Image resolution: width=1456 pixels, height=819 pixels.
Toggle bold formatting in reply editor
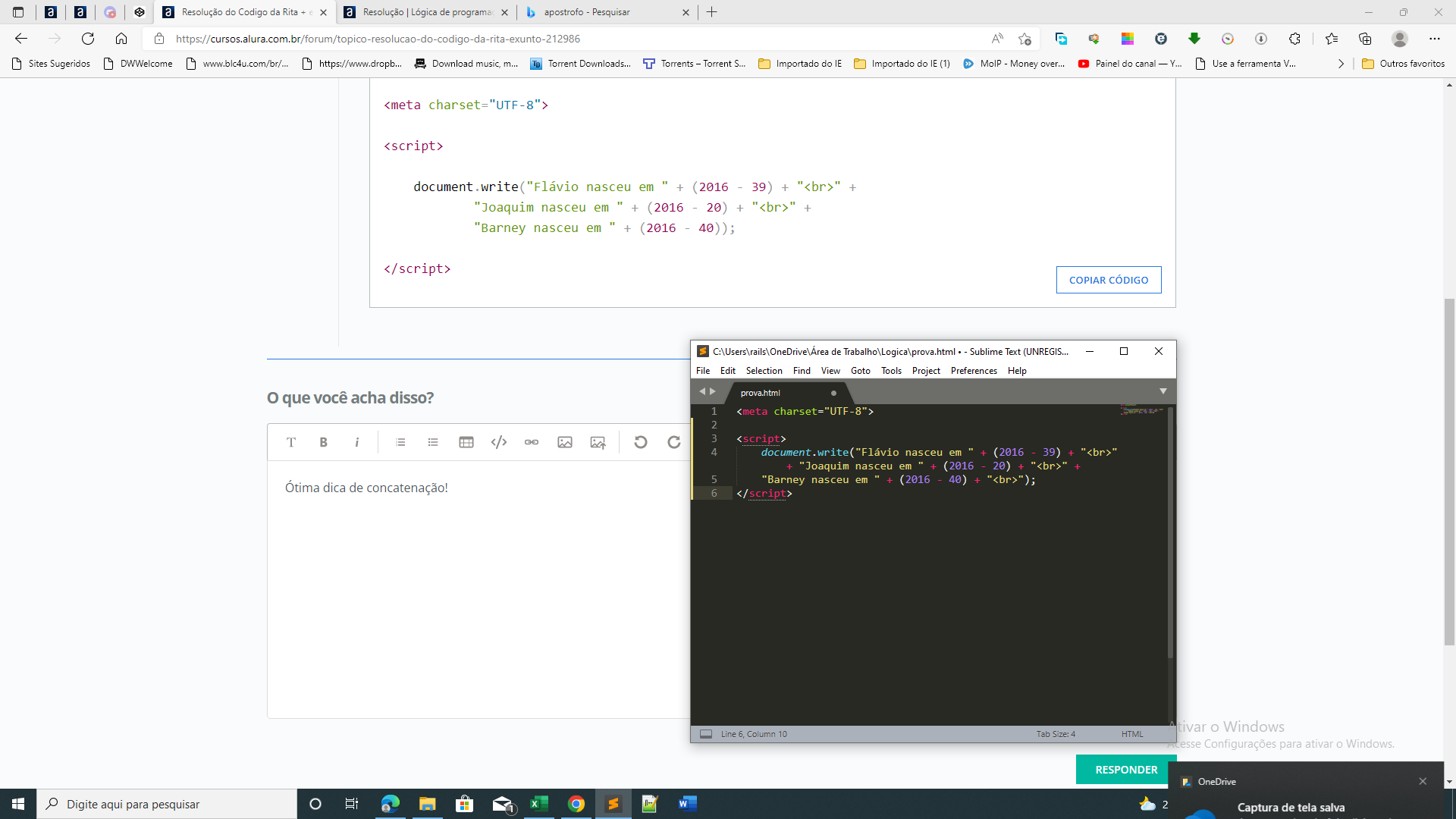324,442
